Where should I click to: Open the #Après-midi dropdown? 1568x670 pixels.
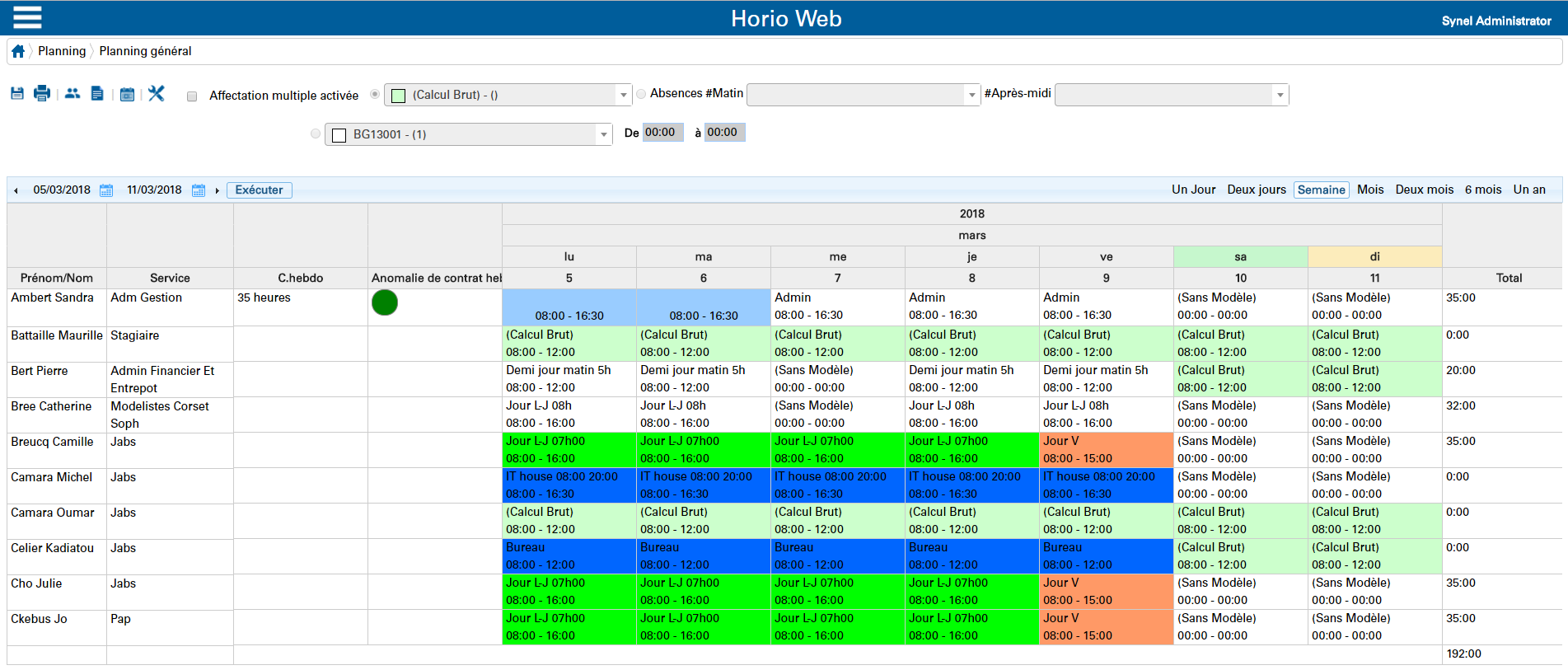pyautogui.click(x=1280, y=96)
